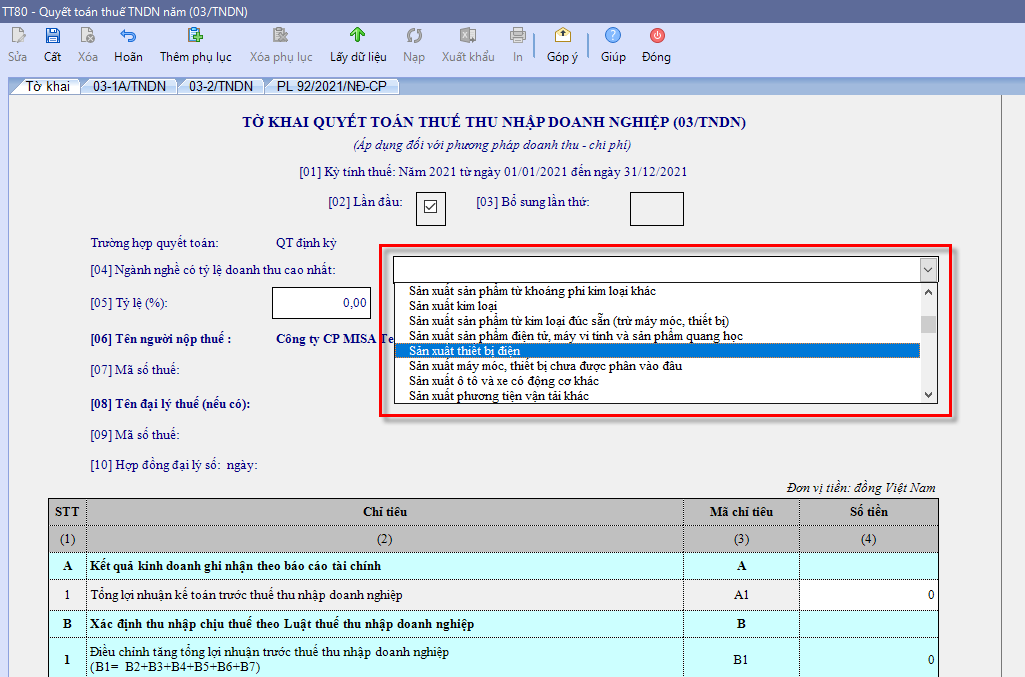Click the Bổ sung lần thứ box

[657, 208]
